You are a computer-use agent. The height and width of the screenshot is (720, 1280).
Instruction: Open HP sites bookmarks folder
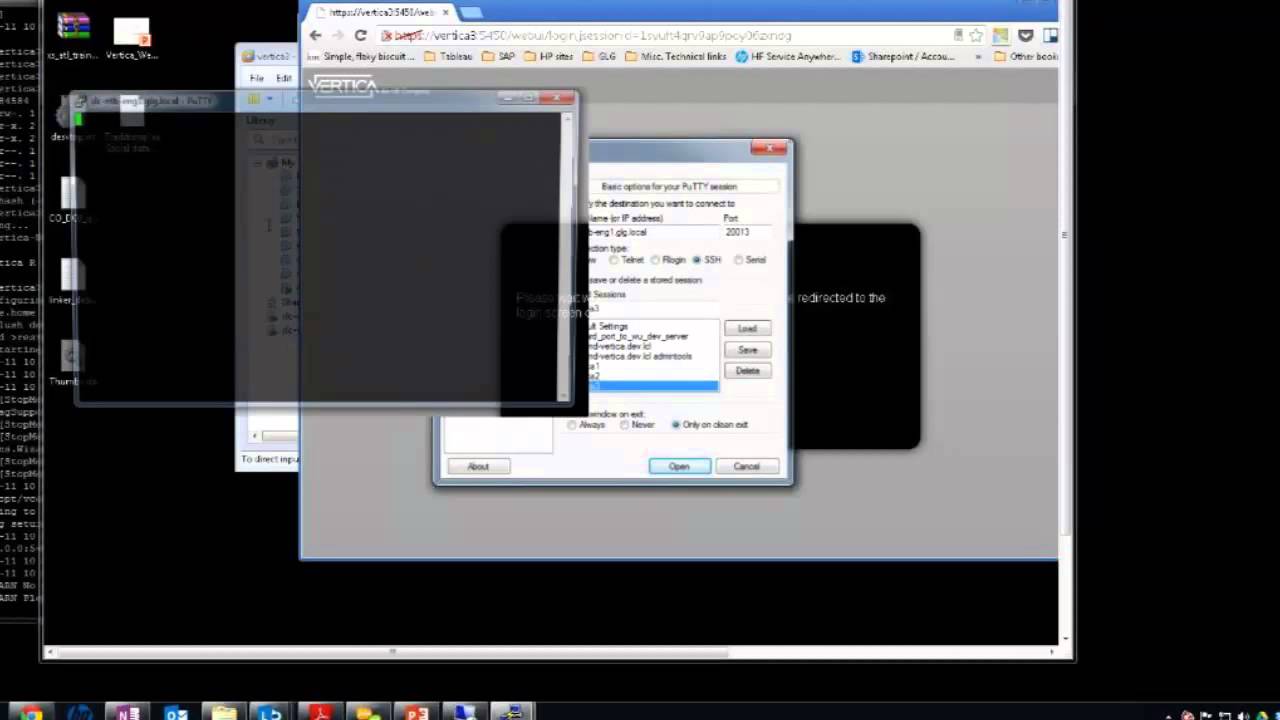tap(548, 57)
